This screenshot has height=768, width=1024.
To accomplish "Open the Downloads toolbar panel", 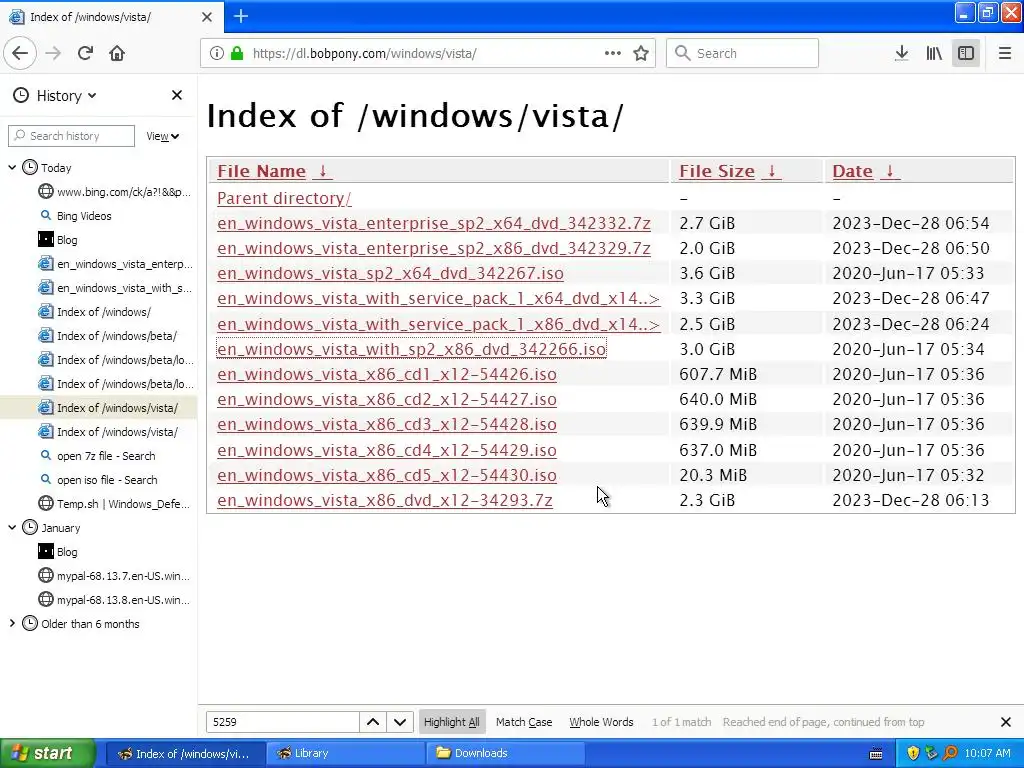I will (901, 53).
